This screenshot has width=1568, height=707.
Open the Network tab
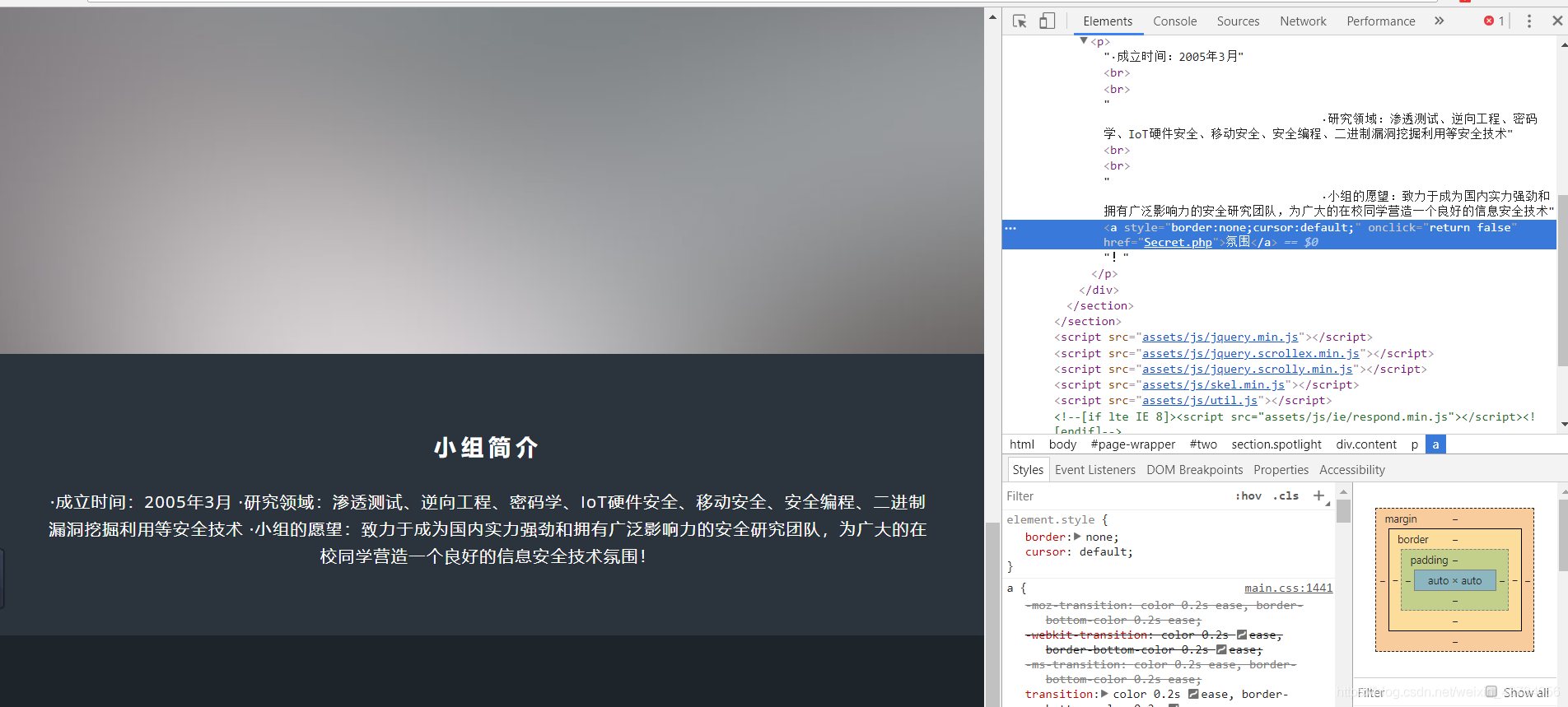[x=1303, y=21]
